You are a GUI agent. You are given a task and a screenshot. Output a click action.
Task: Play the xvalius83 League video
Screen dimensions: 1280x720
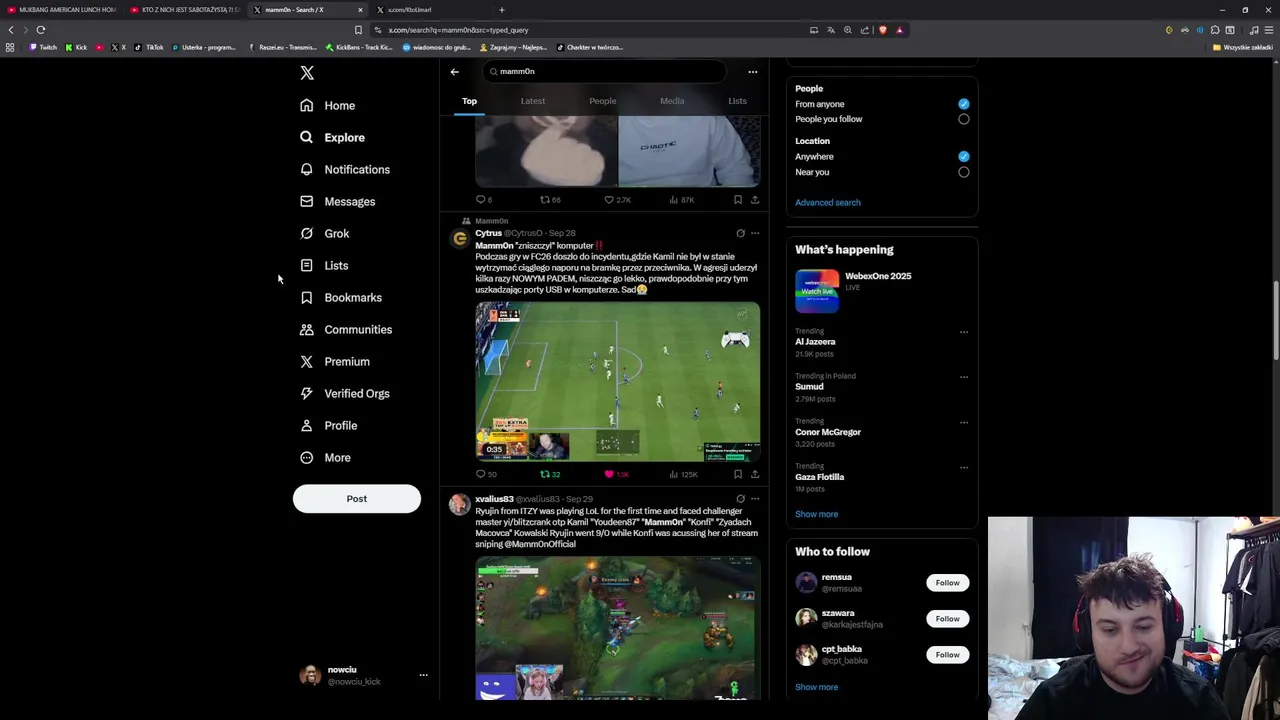(618, 628)
